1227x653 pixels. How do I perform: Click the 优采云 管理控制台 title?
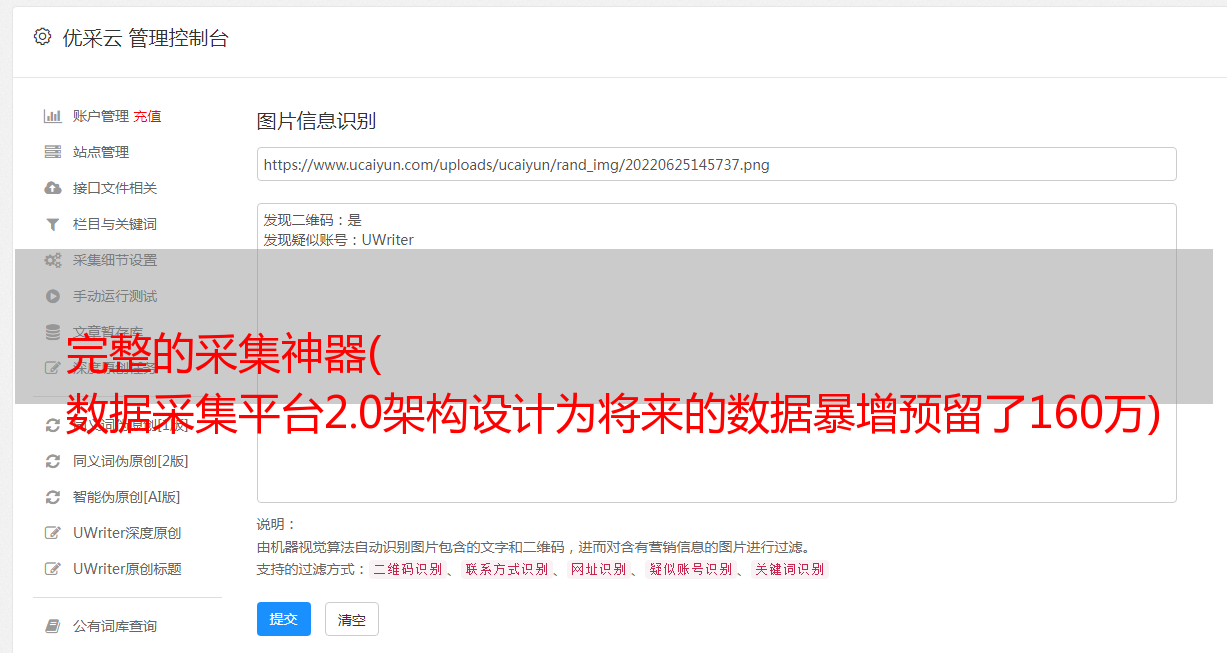pos(145,38)
